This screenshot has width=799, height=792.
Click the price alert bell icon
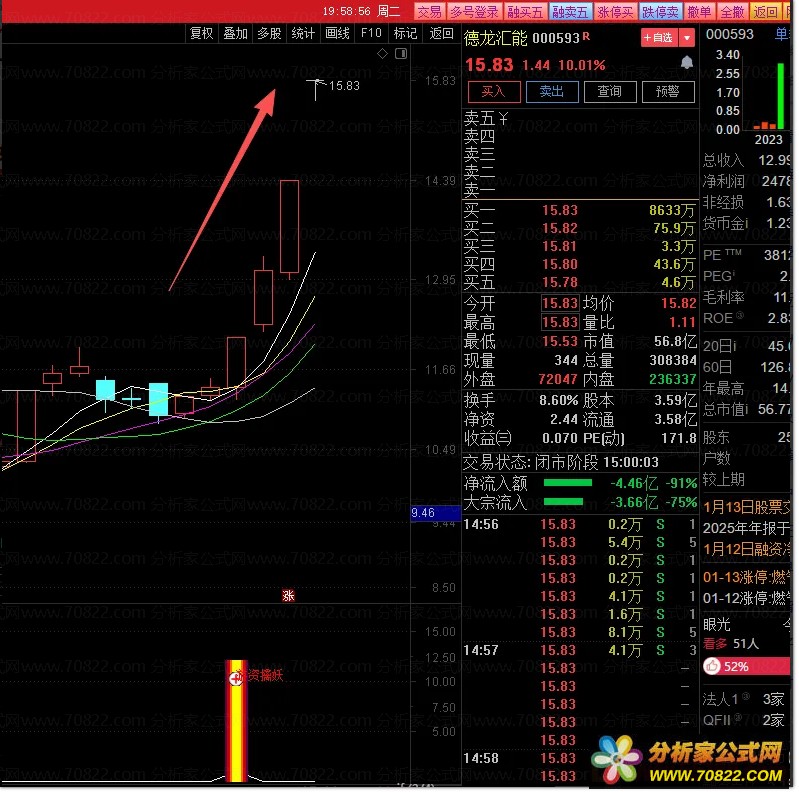pyautogui.click(x=686, y=62)
